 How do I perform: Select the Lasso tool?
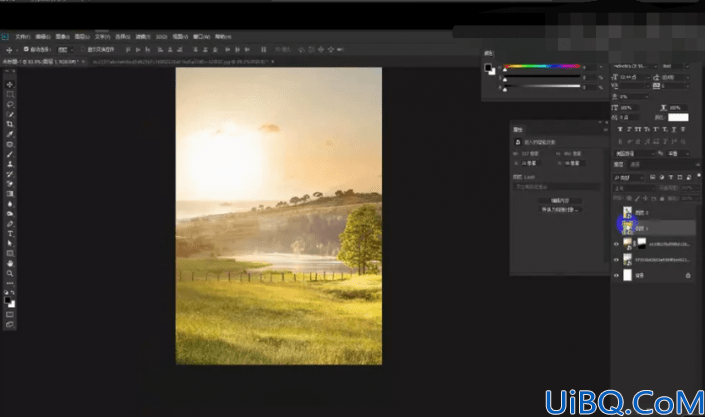(10, 104)
